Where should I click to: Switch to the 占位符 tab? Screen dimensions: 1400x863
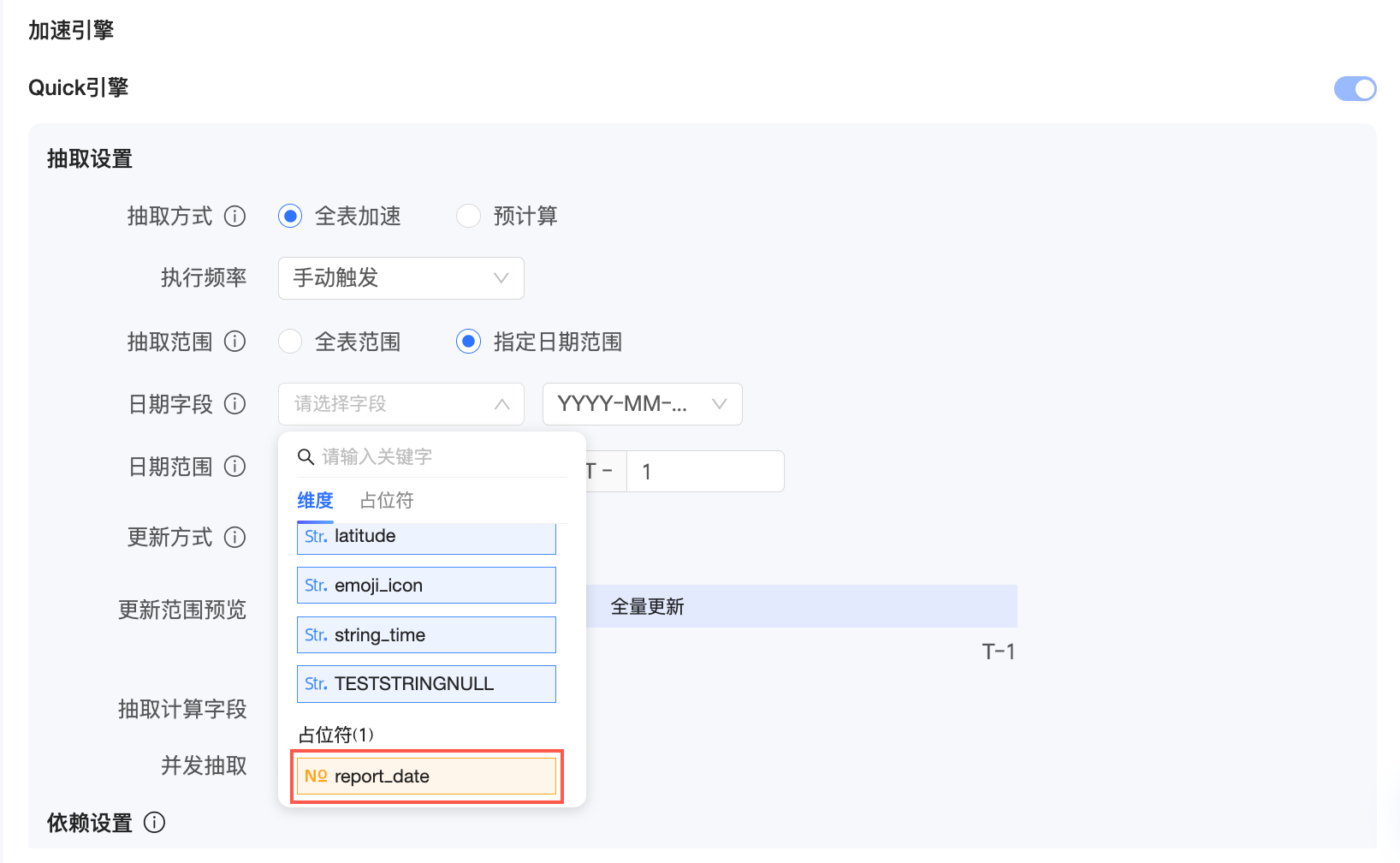pyautogui.click(x=387, y=501)
